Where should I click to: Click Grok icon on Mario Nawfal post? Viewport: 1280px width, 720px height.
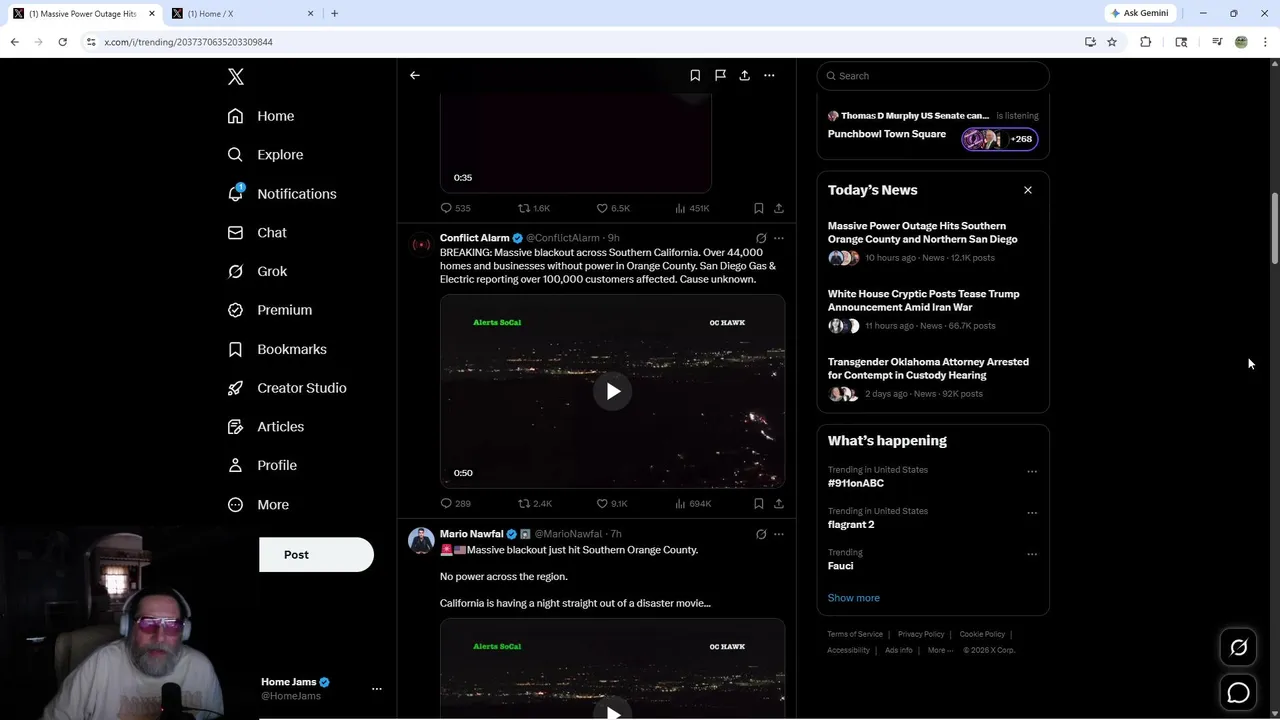(x=761, y=534)
